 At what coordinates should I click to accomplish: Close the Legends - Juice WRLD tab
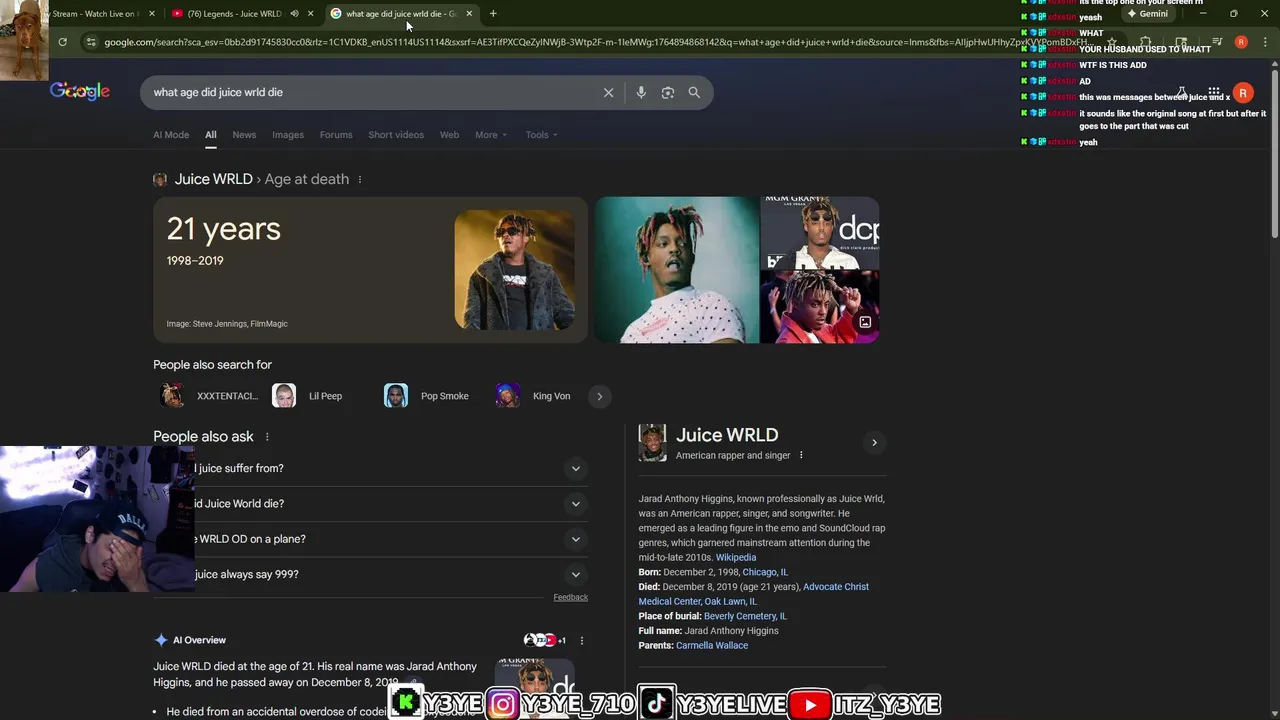coord(311,13)
